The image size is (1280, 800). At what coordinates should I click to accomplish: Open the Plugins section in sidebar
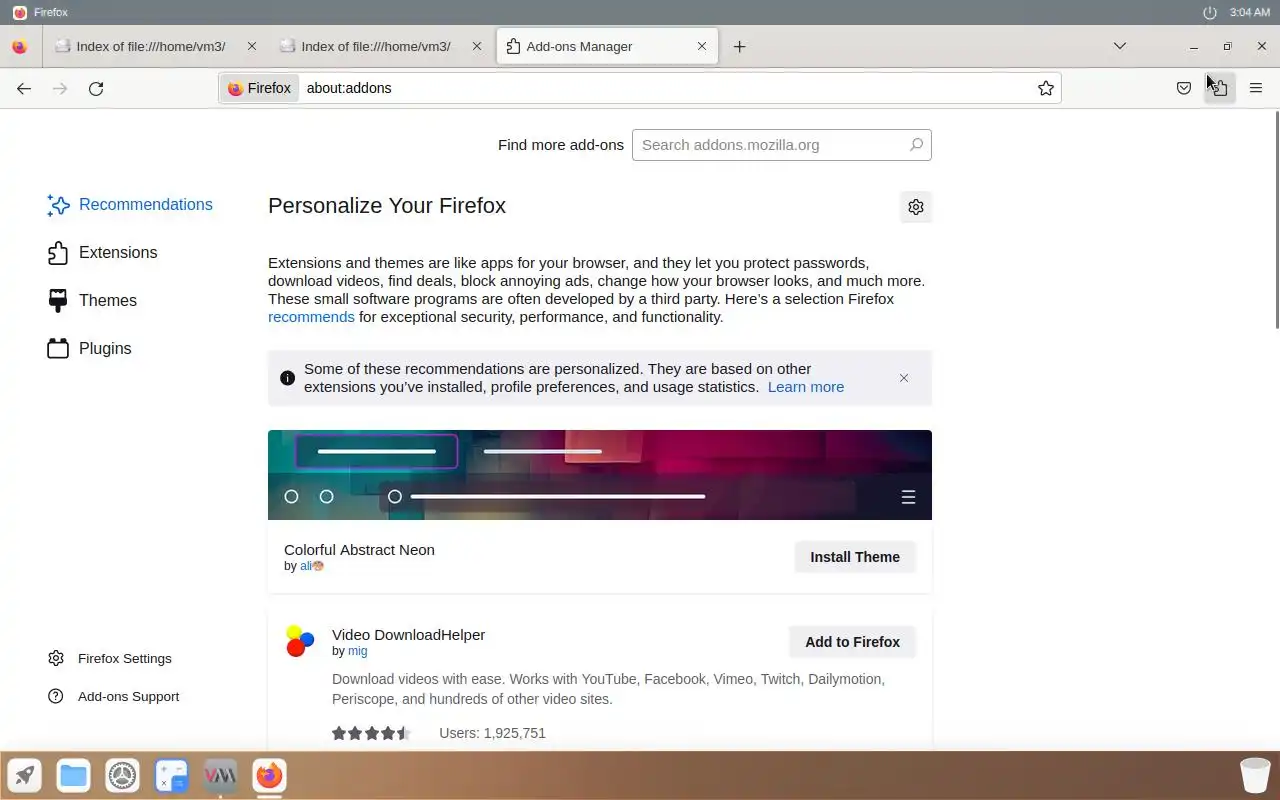pos(90,349)
